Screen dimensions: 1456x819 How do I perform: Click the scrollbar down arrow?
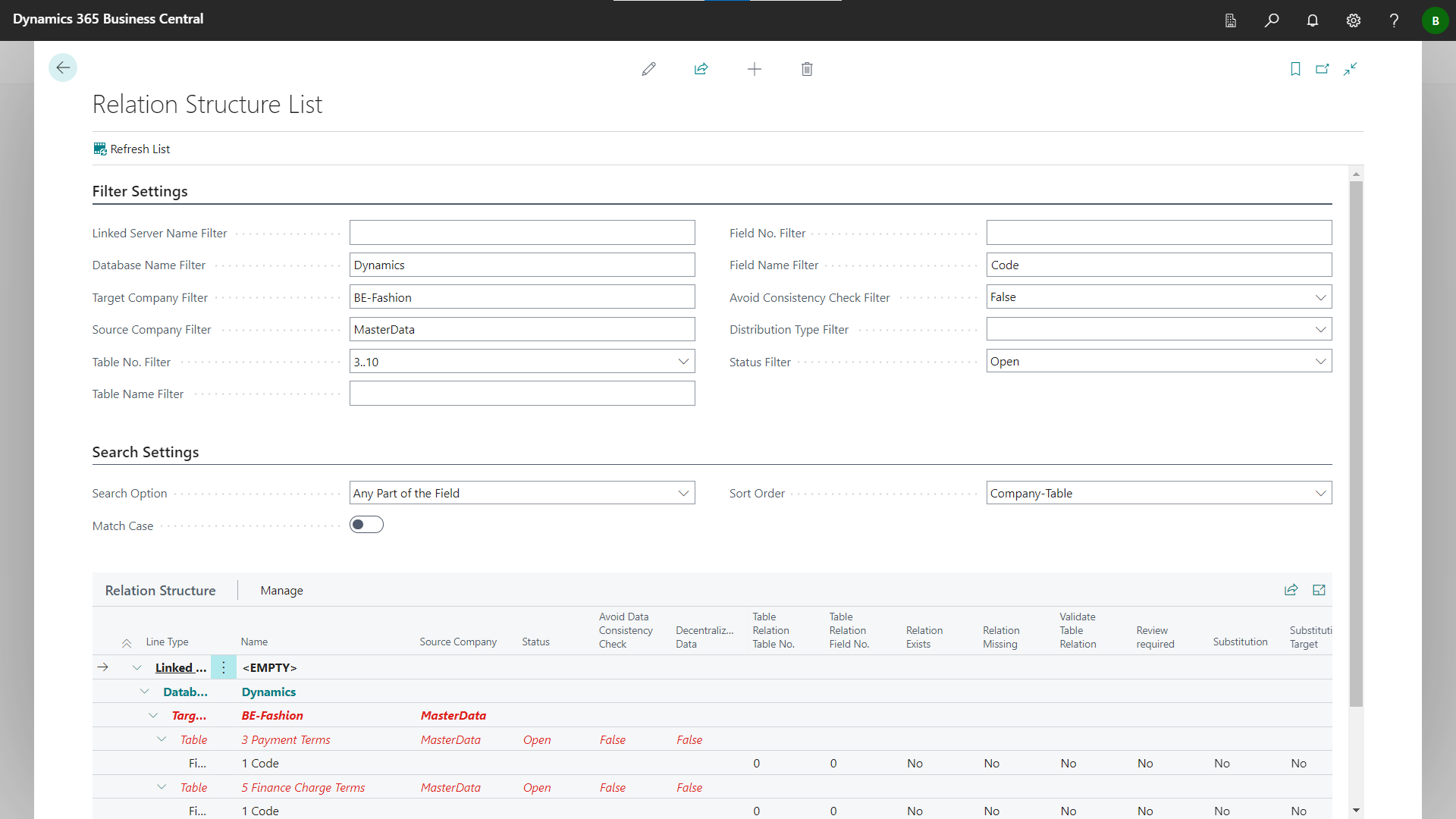[x=1356, y=811]
